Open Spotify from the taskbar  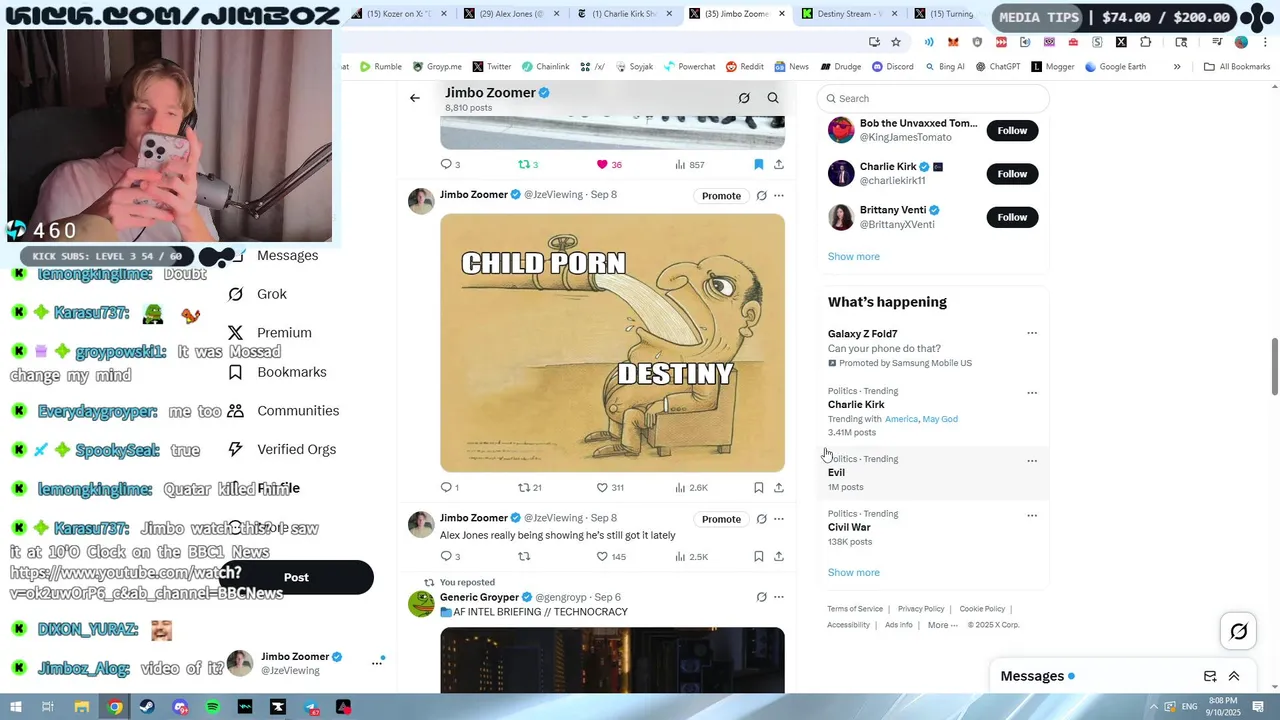212,707
